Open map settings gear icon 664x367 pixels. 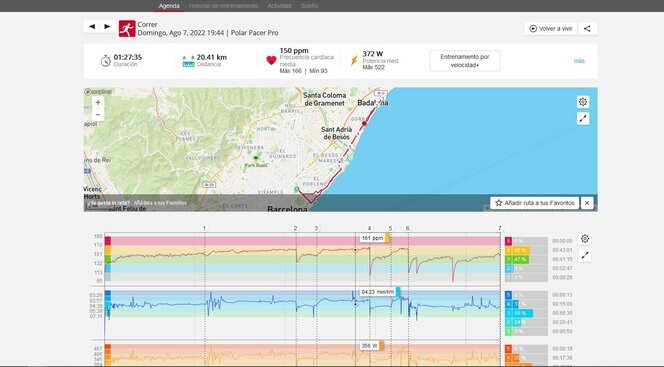point(583,102)
